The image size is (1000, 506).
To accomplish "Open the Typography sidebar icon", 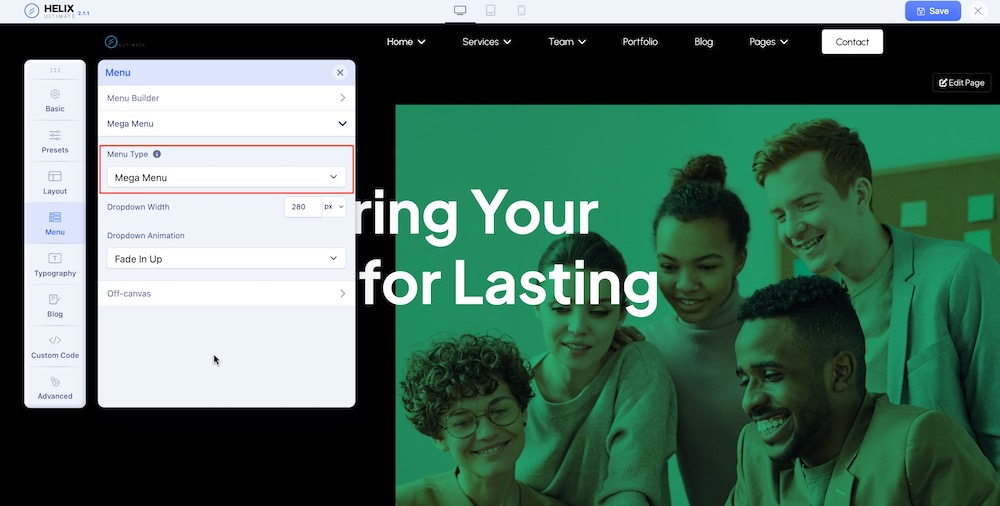I will tap(55, 258).
